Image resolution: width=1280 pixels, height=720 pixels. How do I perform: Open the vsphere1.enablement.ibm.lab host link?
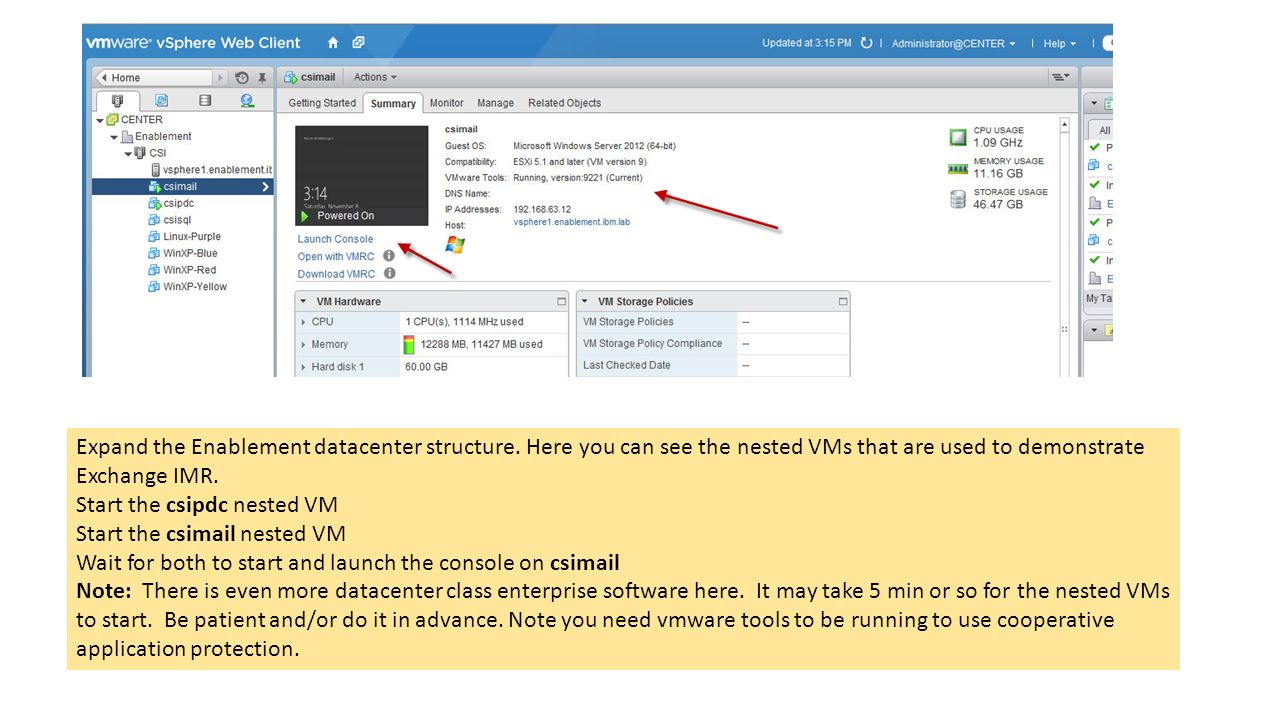pos(572,222)
